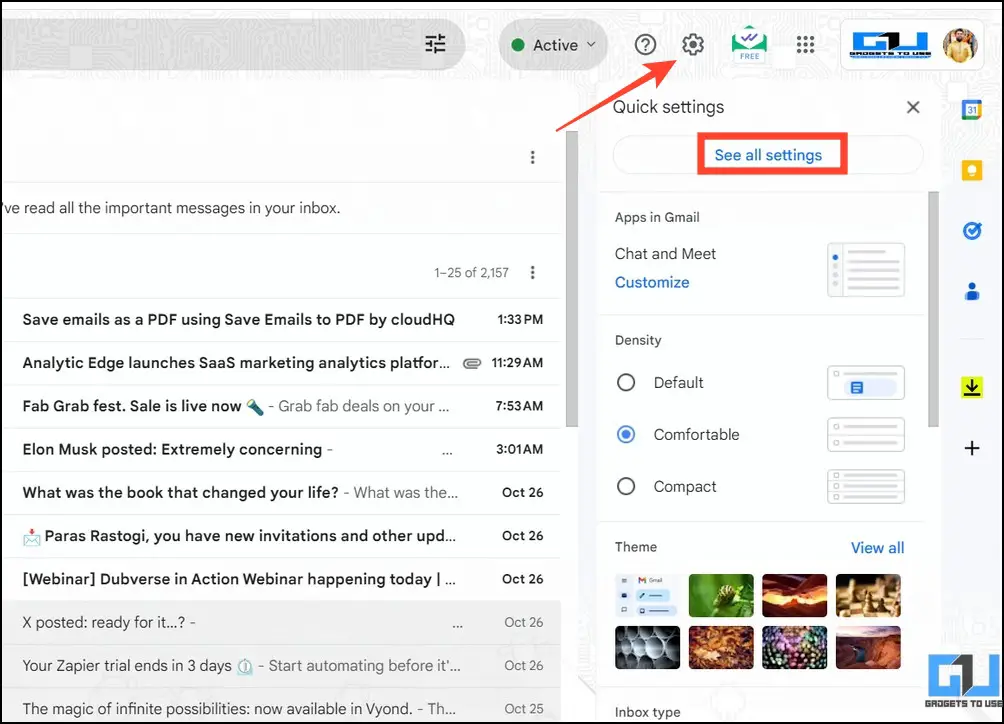Open the upper inbox section three-dot menu
1004x724 pixels.
tap(532, 157)
